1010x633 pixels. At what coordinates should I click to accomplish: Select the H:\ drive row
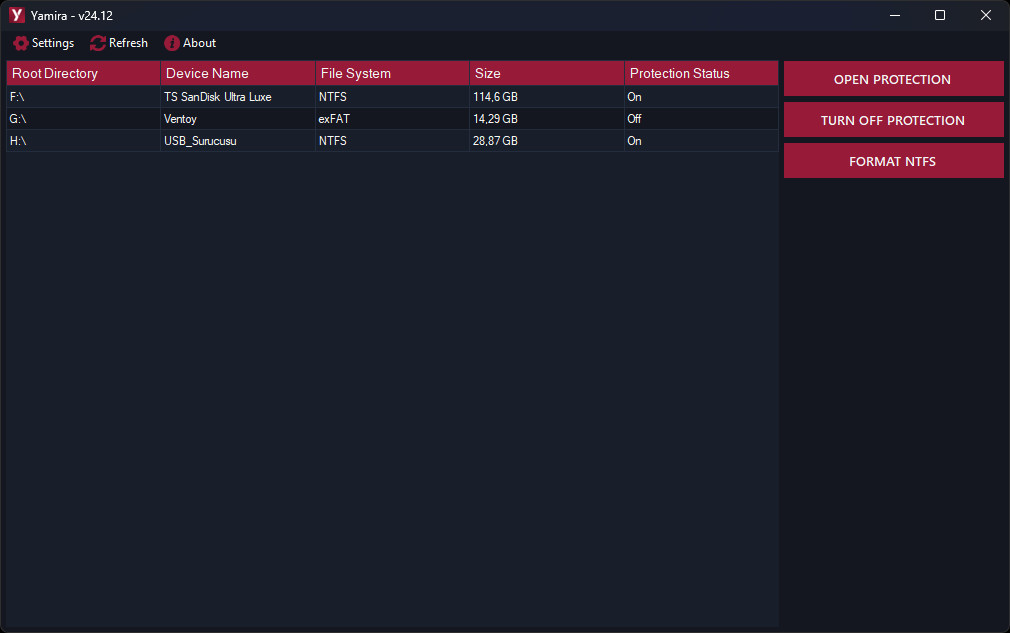click(392, 140)
